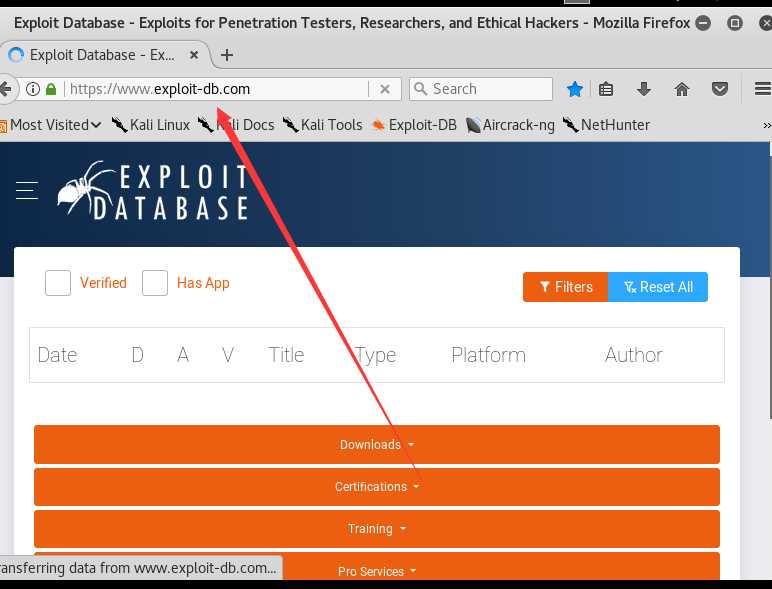Expand the Certifications dropdown
The height and width of the screenshot is (589, 772).
[x=377, y=487]
